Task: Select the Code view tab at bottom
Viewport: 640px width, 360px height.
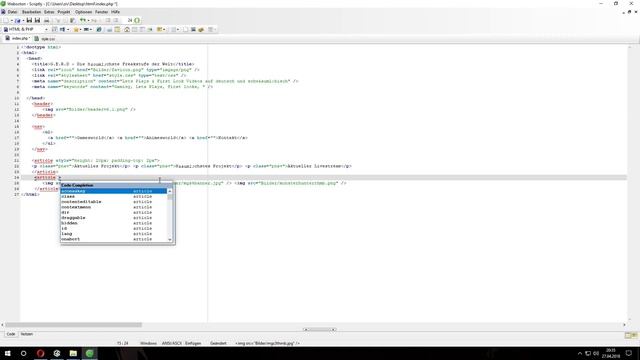Action: (x=11, y=334)
